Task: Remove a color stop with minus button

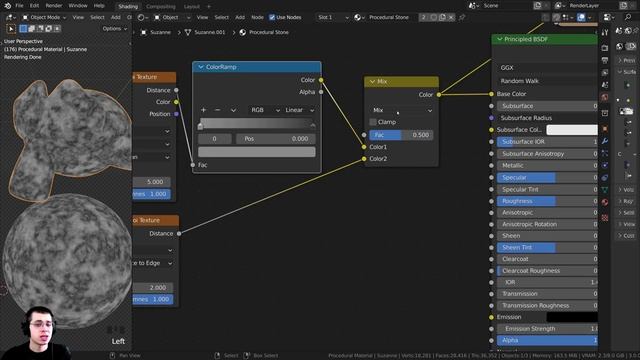Action: click(x=218, y=110)
